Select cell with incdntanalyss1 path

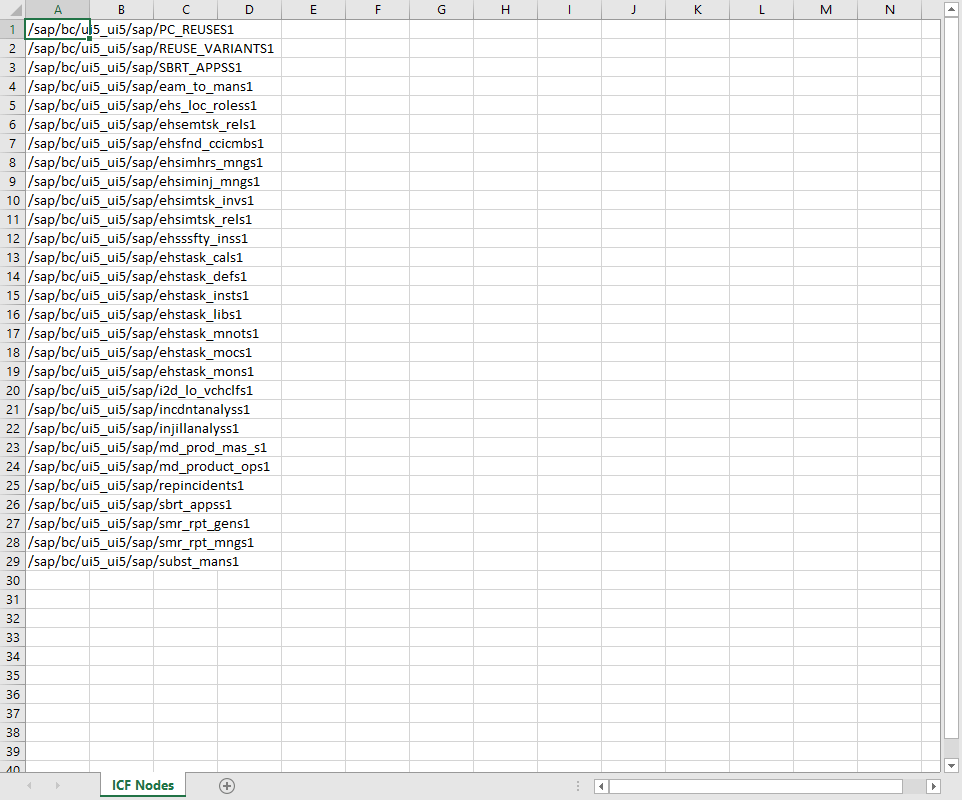pos(58,410)
